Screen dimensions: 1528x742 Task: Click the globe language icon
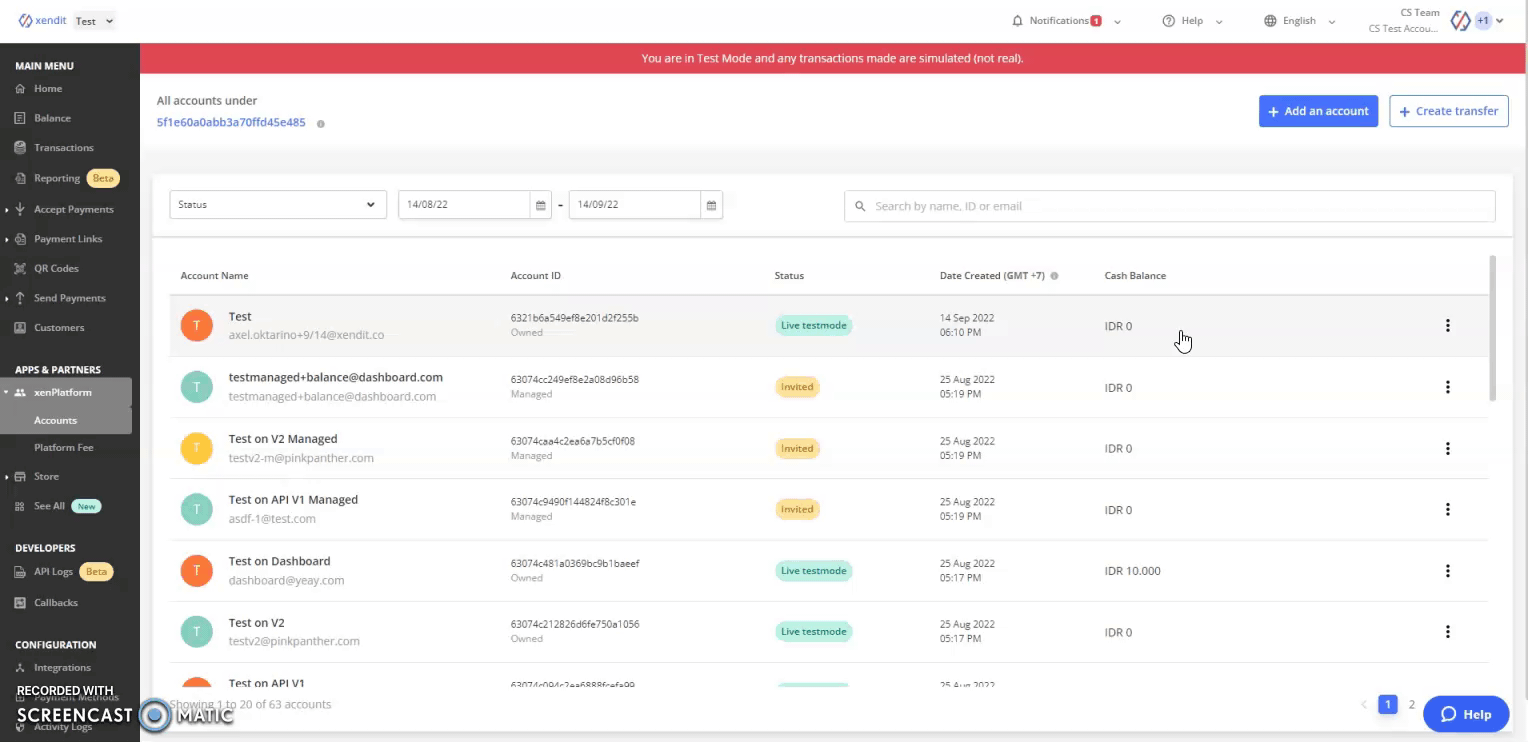point(1270,21)
